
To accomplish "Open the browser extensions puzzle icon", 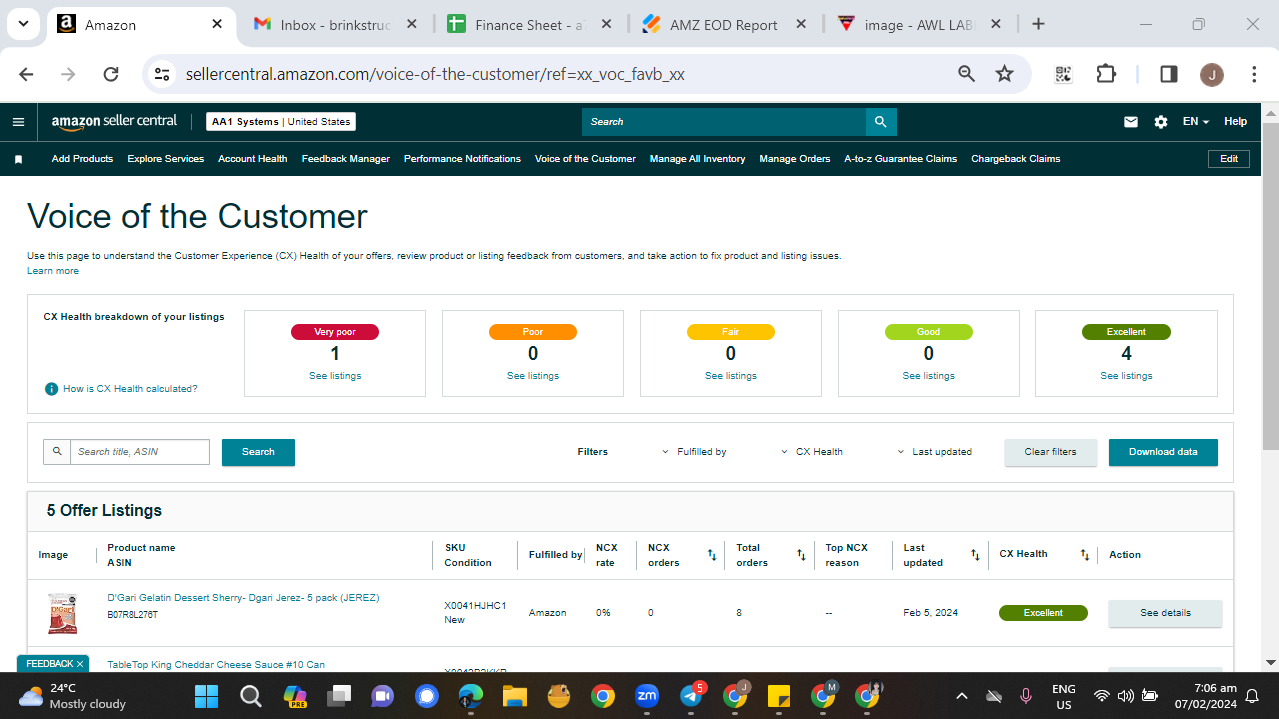I will click(x=1105, y=74).
